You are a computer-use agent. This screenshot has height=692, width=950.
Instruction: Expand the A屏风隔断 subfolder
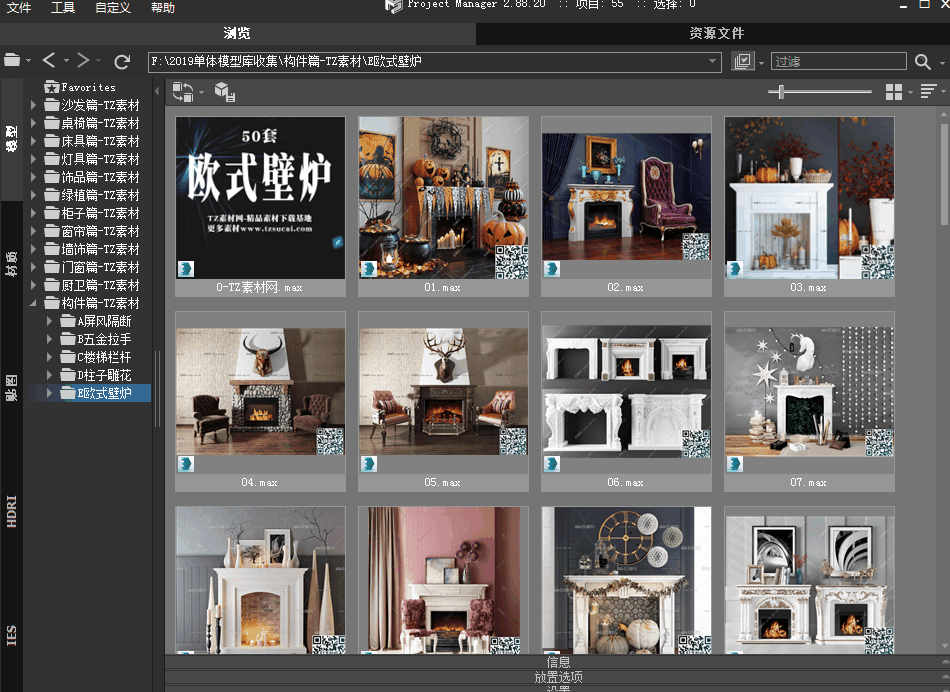click(x=51, y=322)
